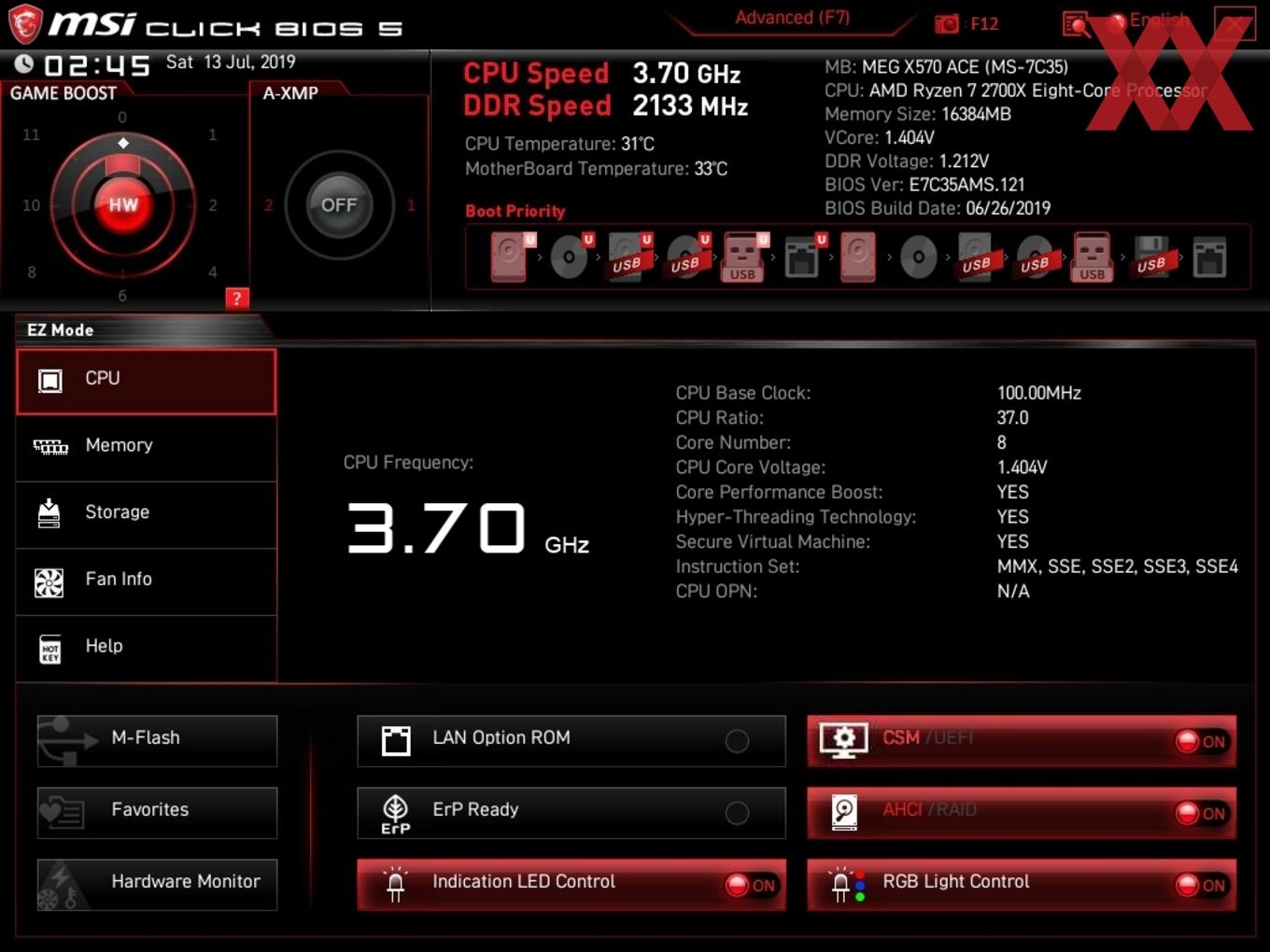Click the Boot Priority label
Screen dimensions: 1270x952
tap(515, 212)
